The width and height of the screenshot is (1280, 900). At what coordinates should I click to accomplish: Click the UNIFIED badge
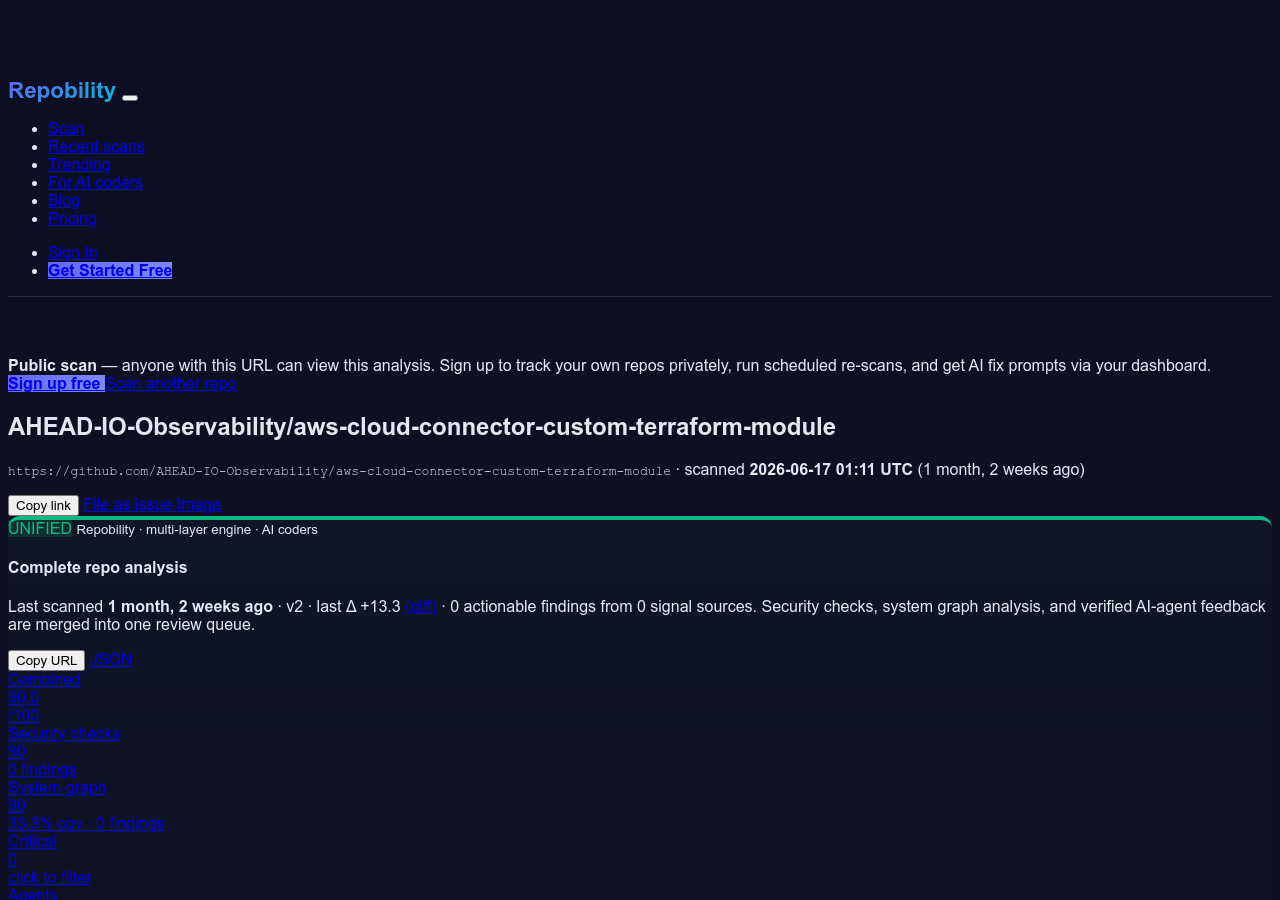click(x=40, y=528)
